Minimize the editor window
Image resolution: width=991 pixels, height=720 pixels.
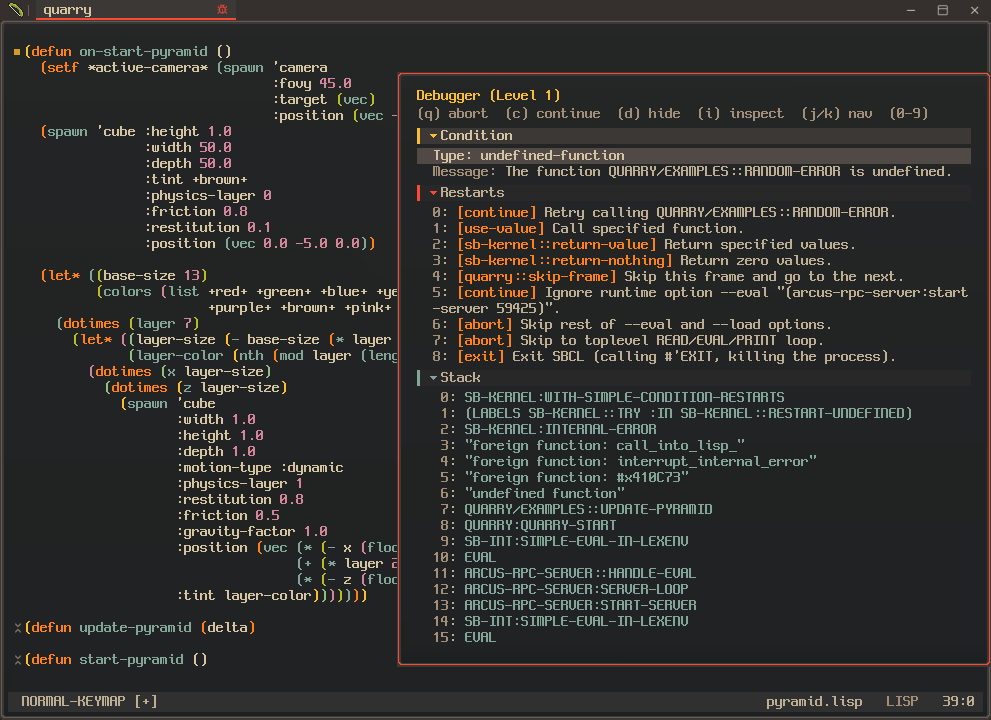click(x=909, y=10)
